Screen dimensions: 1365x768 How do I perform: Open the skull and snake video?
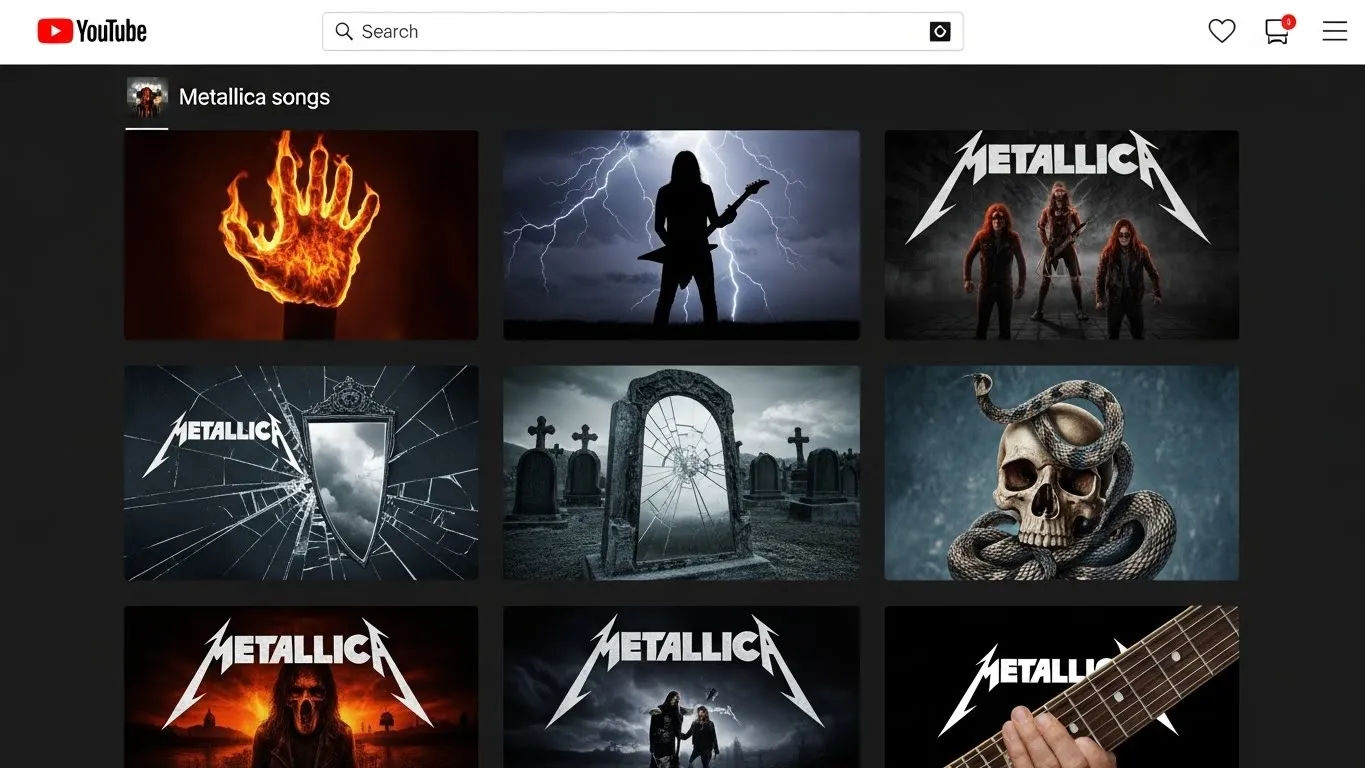coord(1061,472)
